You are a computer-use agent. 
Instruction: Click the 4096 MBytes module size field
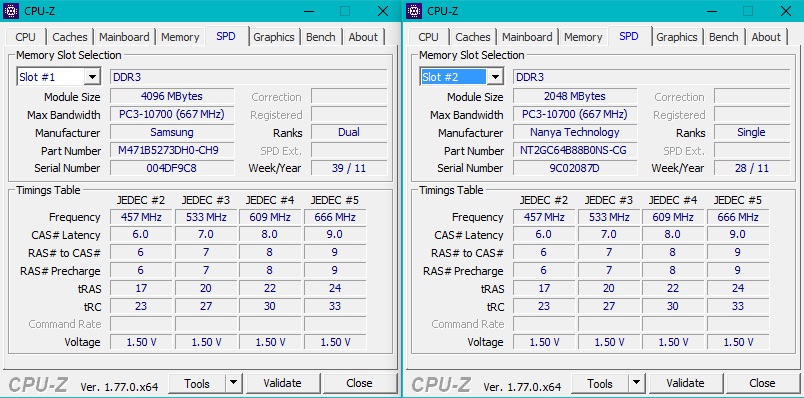172,96
